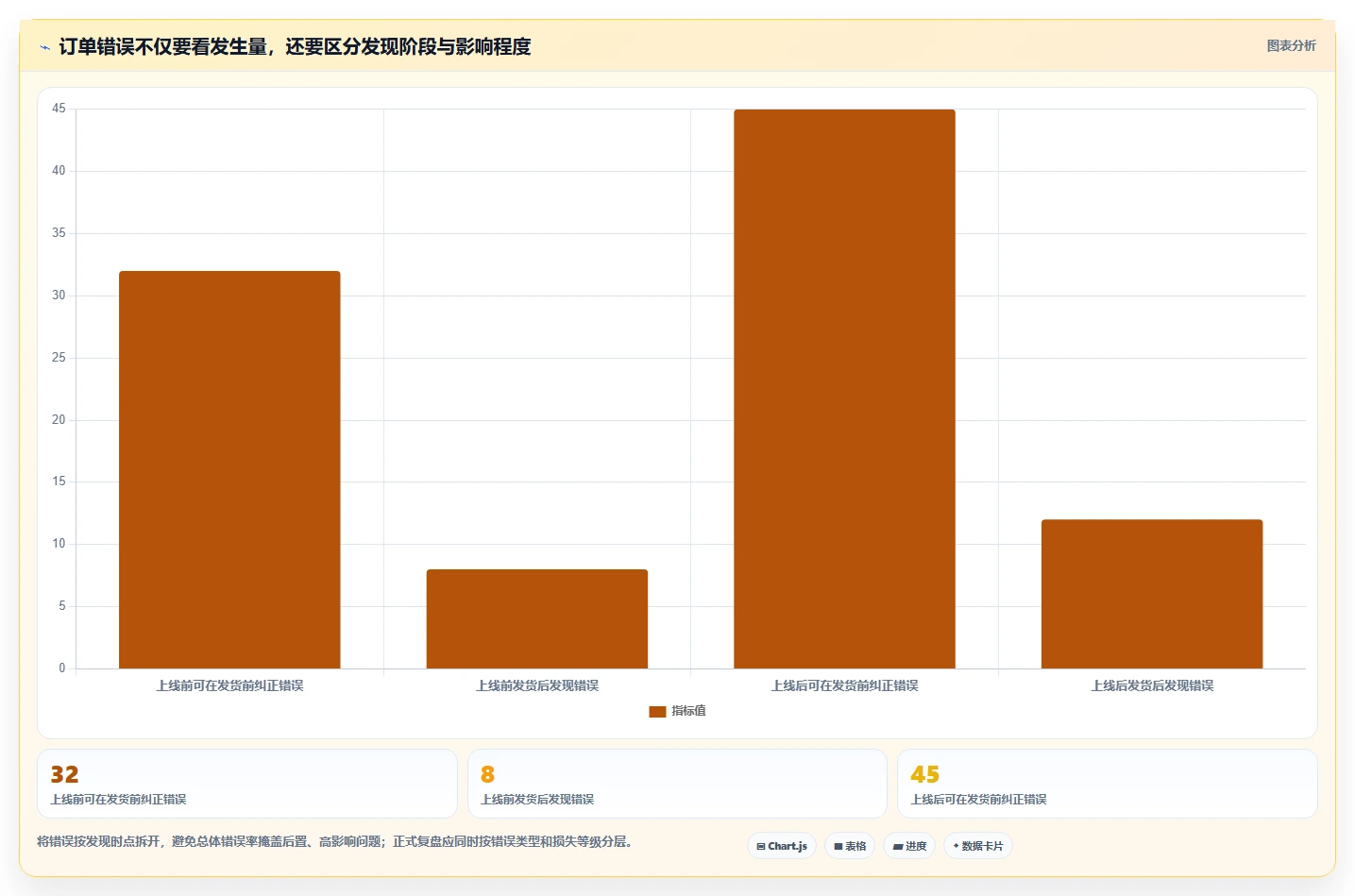The height and width of the screenshot is (896, 1355).
Task: Click the 上线后发货后发现错误 bar
Action: (x=1152, y=594)
